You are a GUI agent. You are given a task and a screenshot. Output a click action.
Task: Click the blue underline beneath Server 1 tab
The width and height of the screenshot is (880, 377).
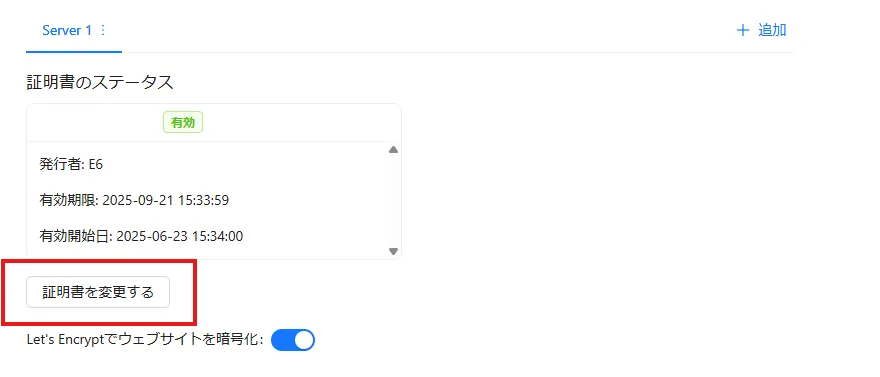tap(74, 52)
